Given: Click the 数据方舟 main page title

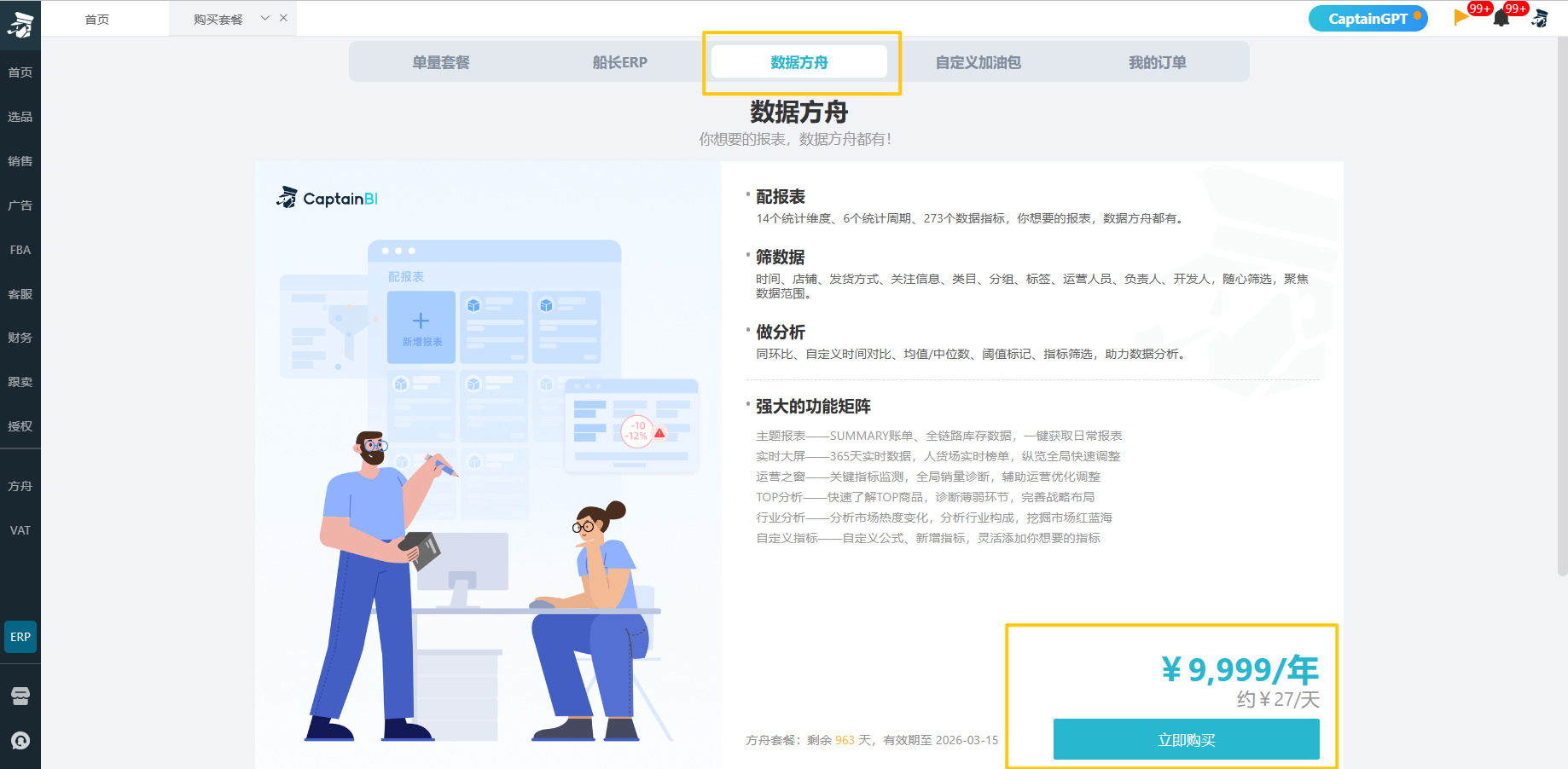Looking at the screenshot, I should (799, 112).
